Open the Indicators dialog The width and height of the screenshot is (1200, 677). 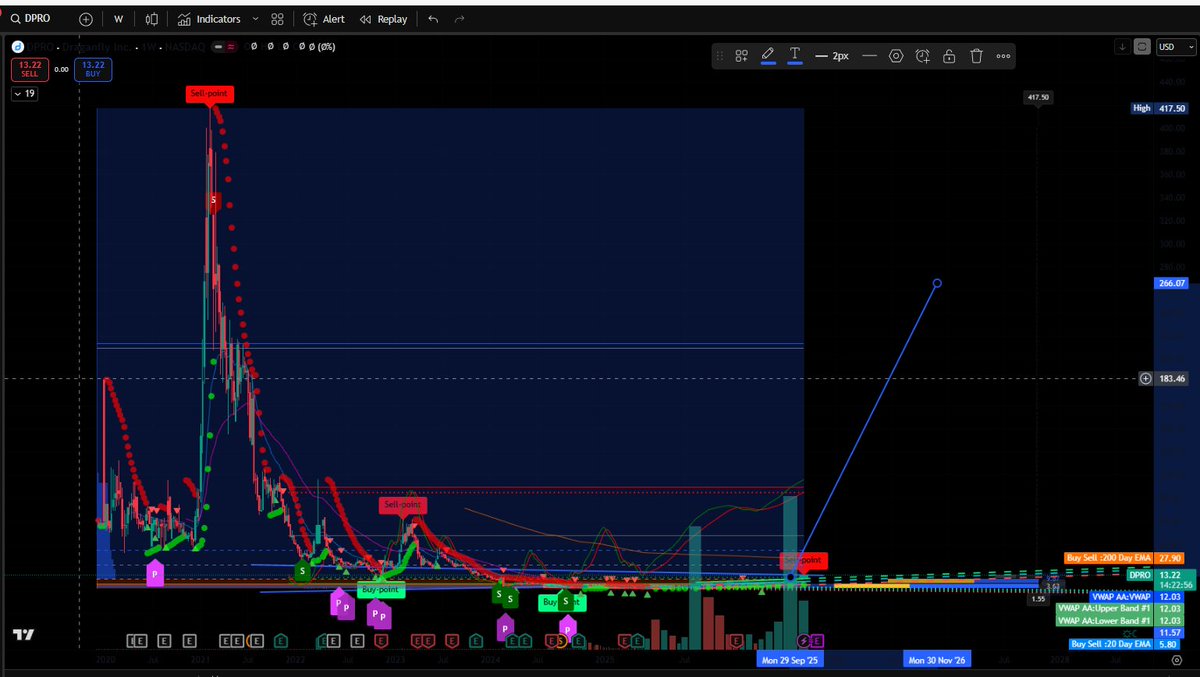click(209, 19)
